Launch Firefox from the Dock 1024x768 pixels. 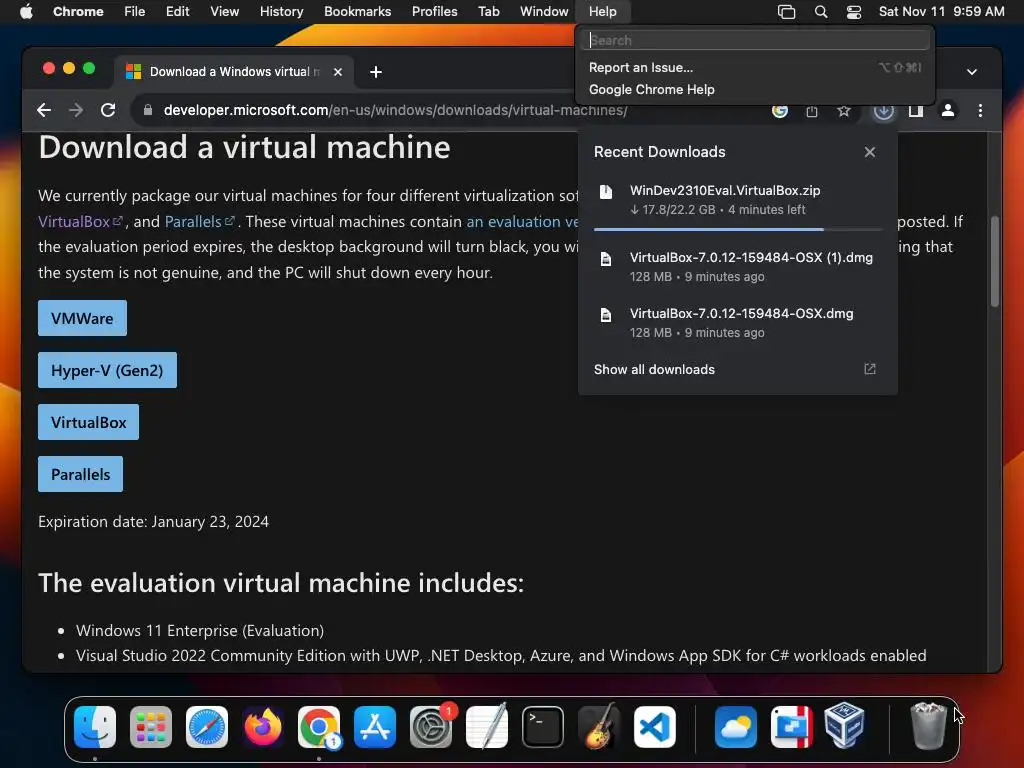point(263,727)
